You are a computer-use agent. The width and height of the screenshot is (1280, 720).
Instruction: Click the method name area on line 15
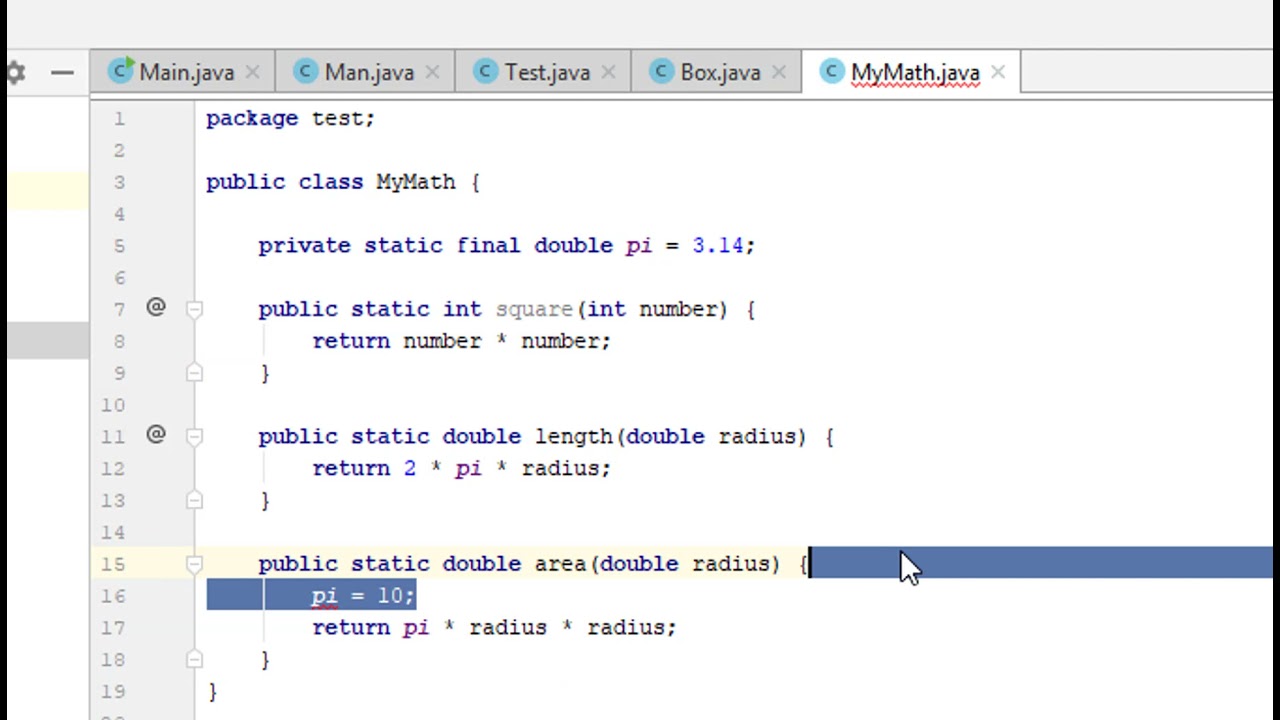pos(560,564)
